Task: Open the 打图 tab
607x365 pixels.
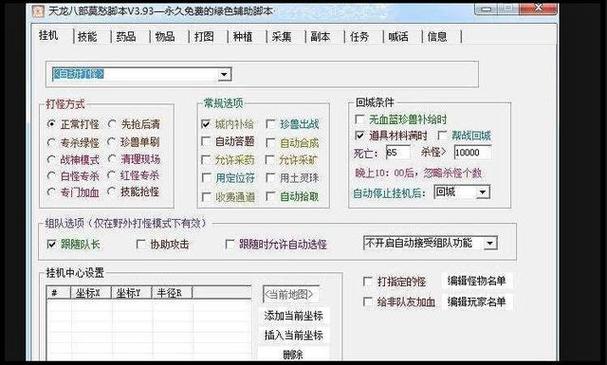Action: click(204, 37)
